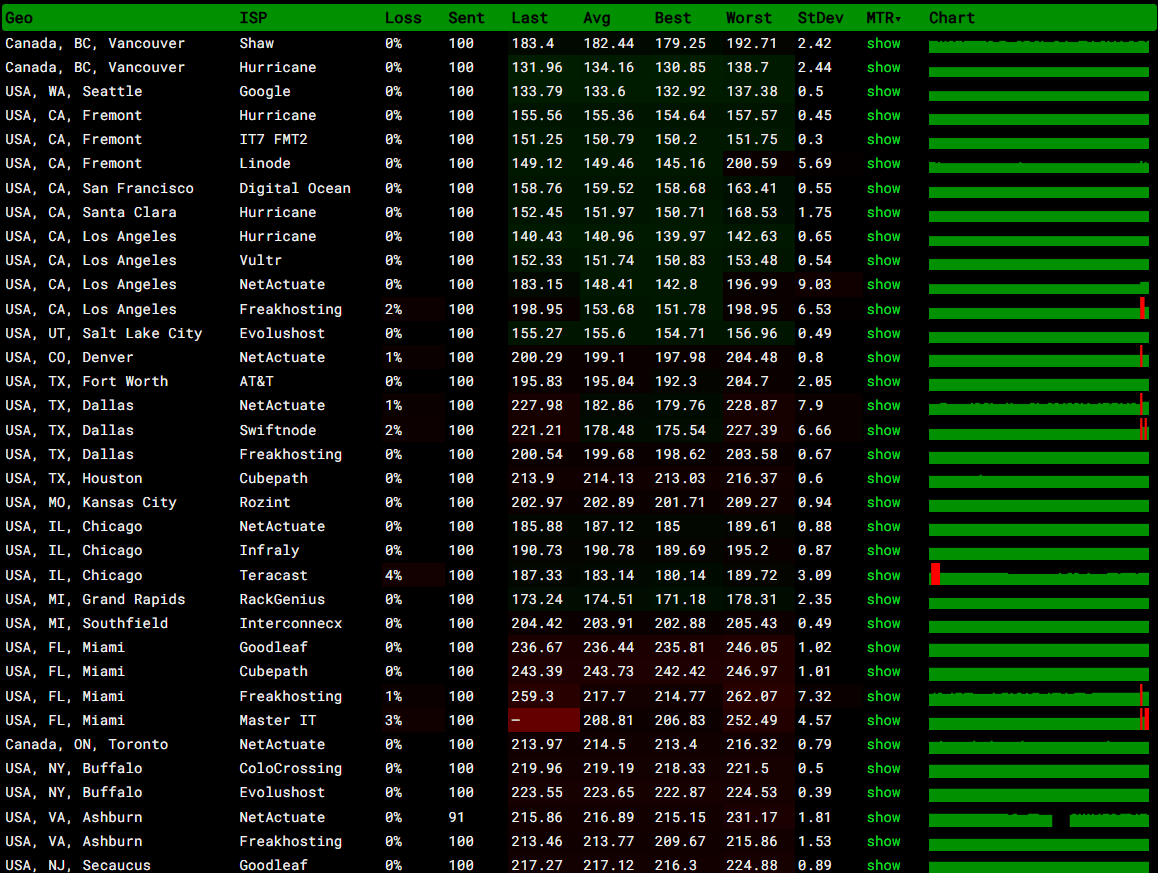This screenshot has height=873, width=1158.
Task: Select 'USA, UT, Salt Lake City' cell
Action: point(103,333)
